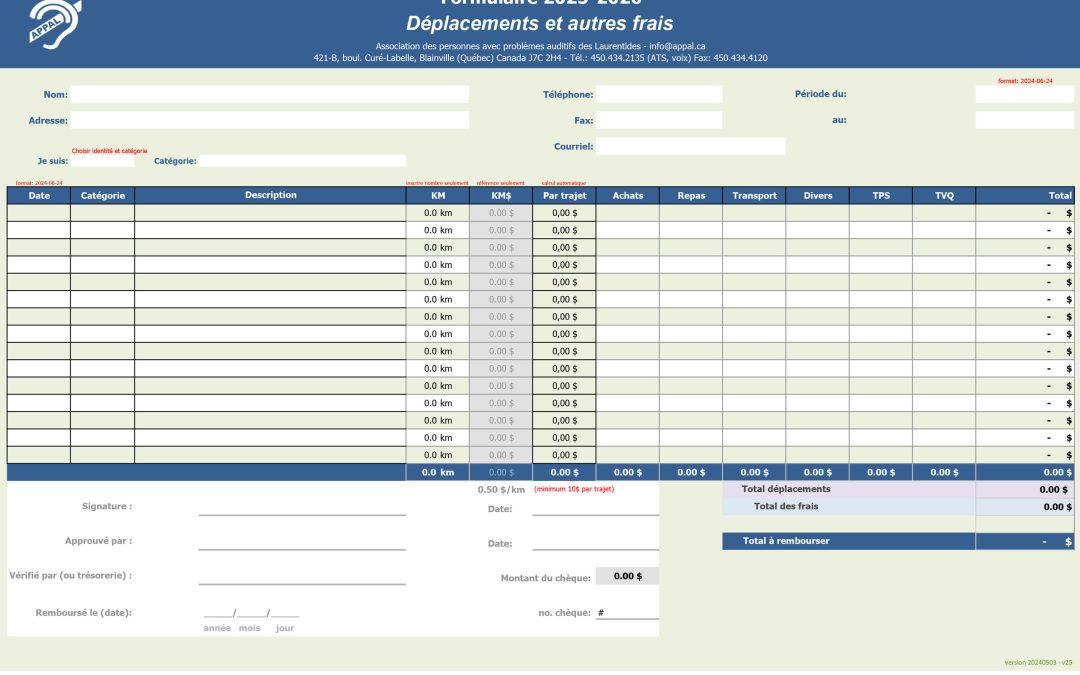Screen dimensions: 1080x675
Task: Click the Nom input field
Action: 269,94
